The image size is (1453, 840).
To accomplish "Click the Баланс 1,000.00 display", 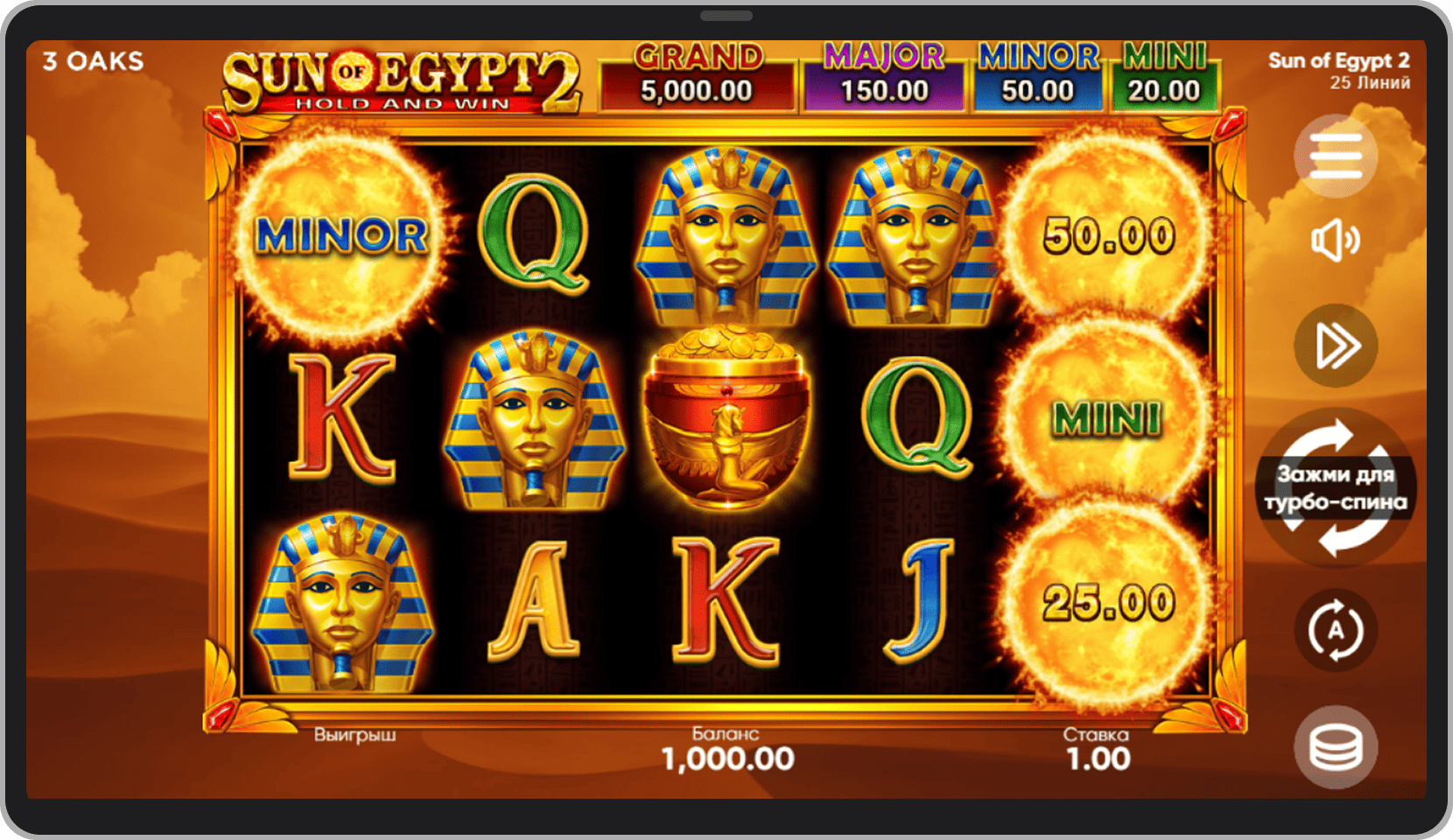I will tap(726, 750).
